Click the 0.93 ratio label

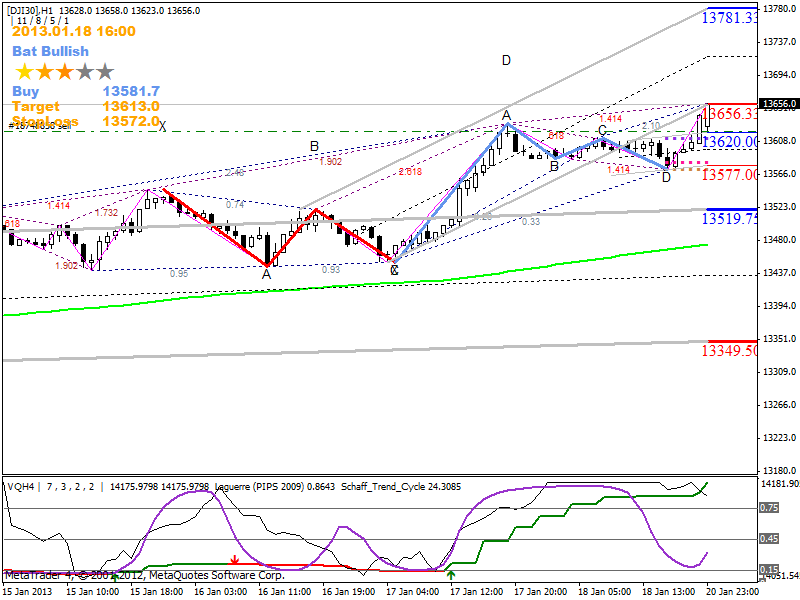point(331,269)
